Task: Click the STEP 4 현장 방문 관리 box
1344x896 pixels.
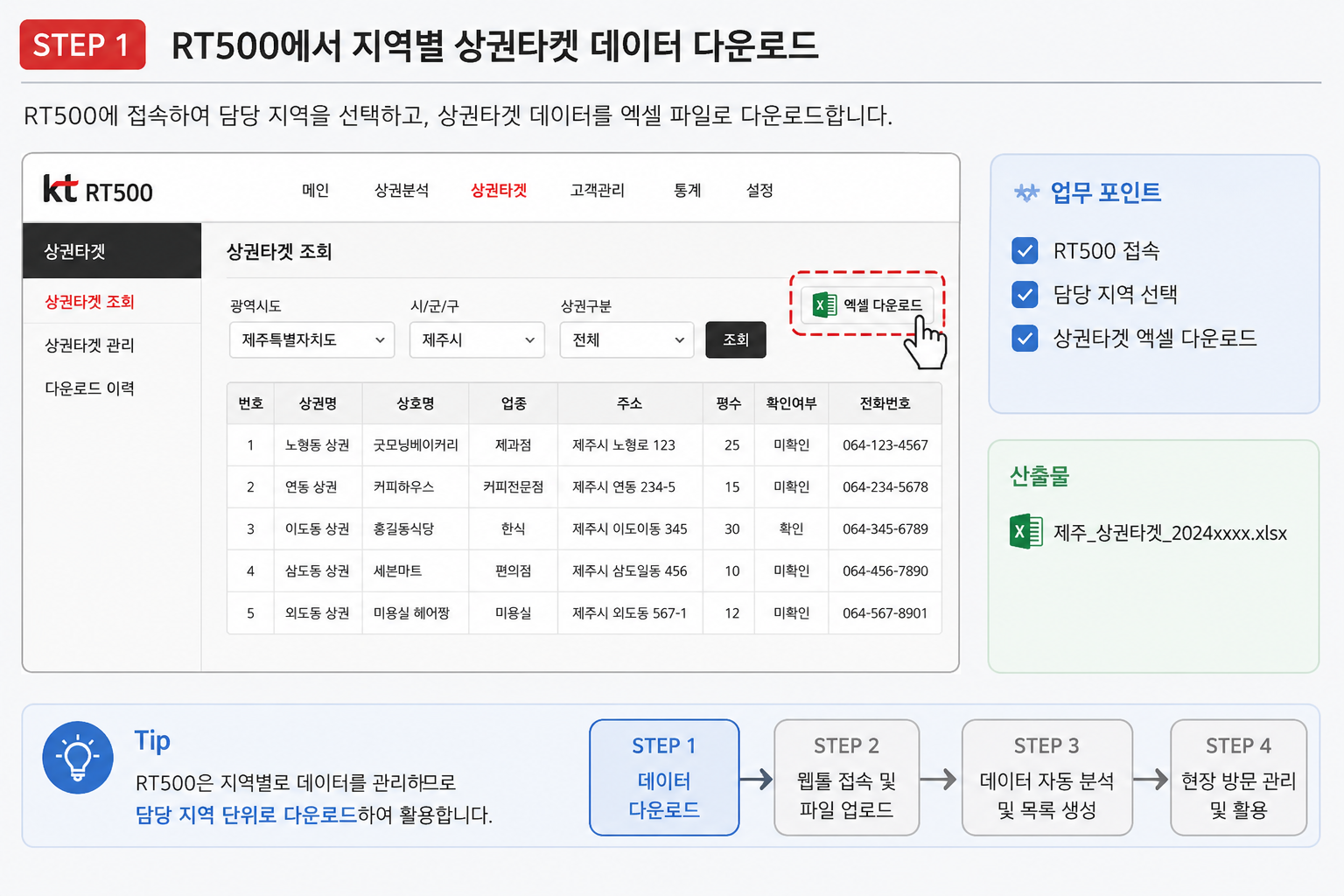Action: 1238,777
